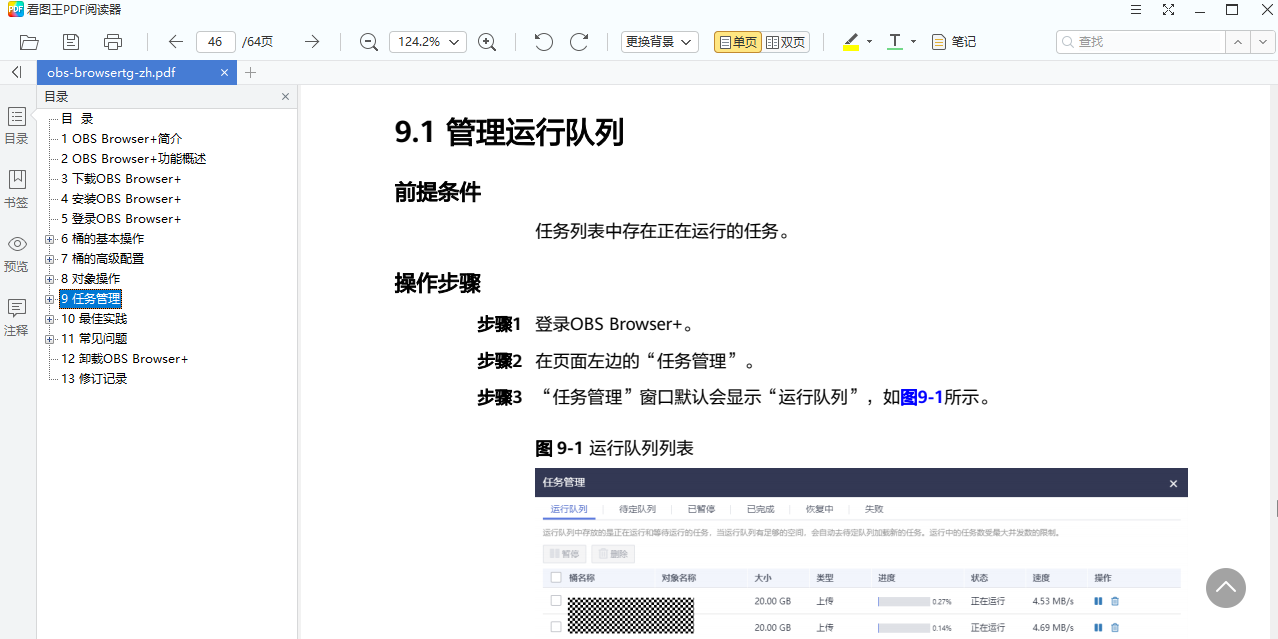Go to next page arrow
The height and width of the screenshot is (639, 1278).
tap(312, 42)
